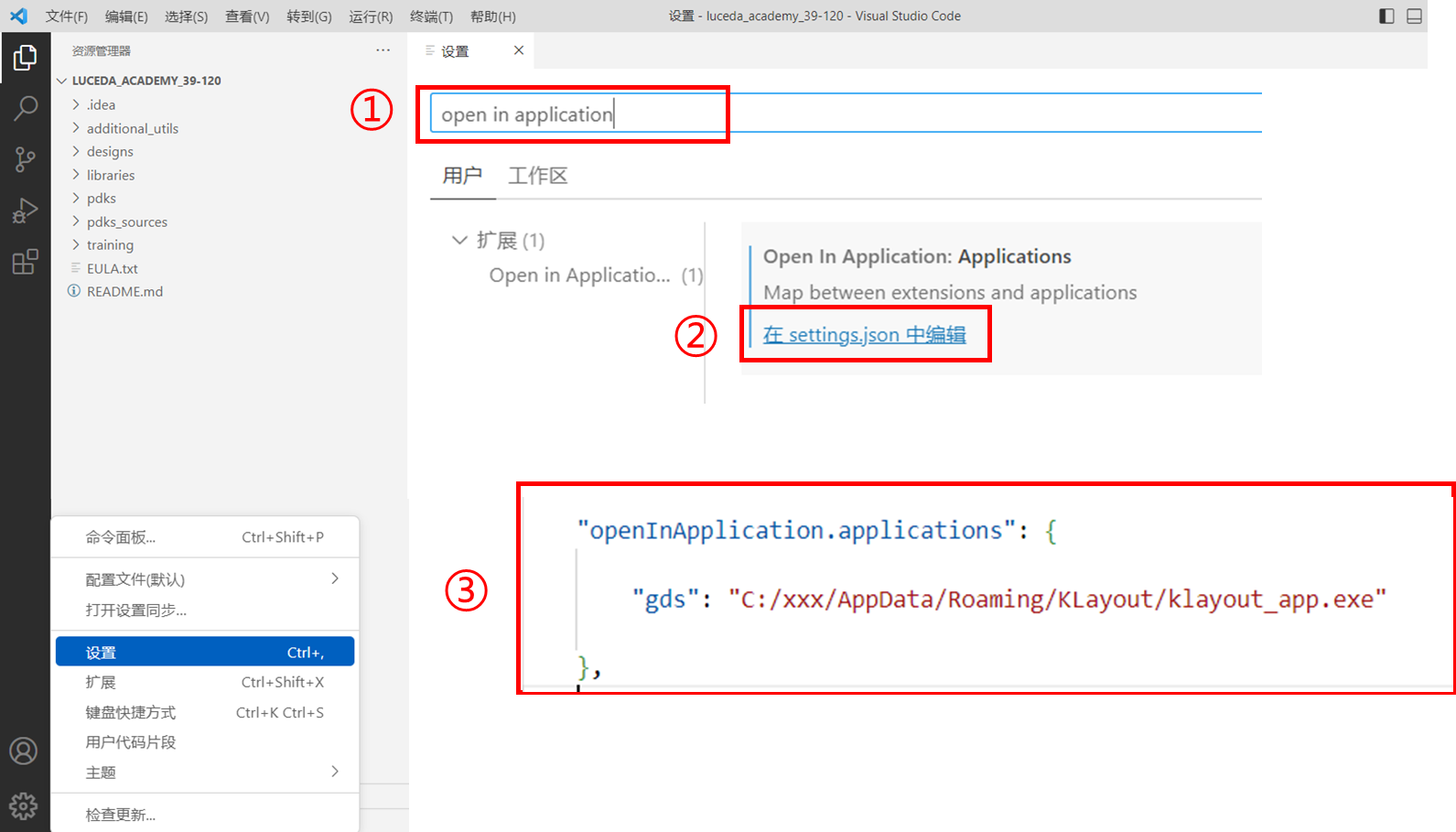Open the explorer More Actions ellipsis
This screenshot has width=1456, height=832.
[x=383, y=50]
